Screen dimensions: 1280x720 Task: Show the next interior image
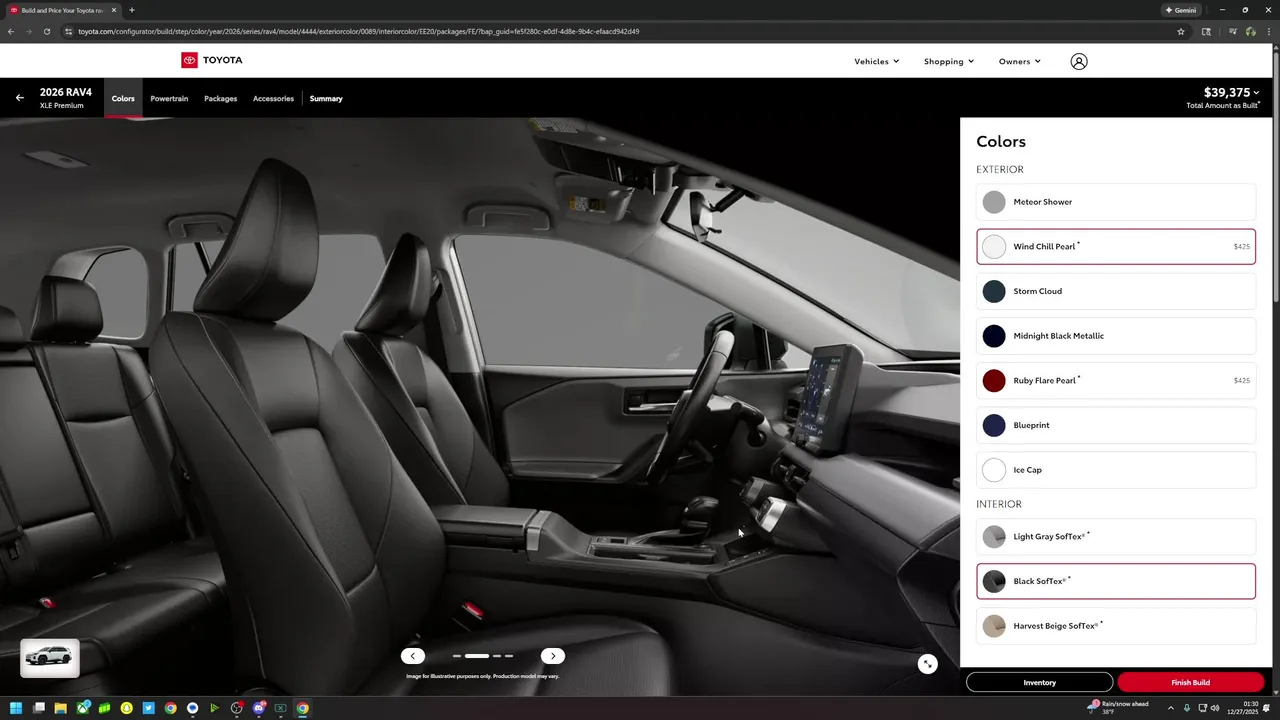coord(553,656)
